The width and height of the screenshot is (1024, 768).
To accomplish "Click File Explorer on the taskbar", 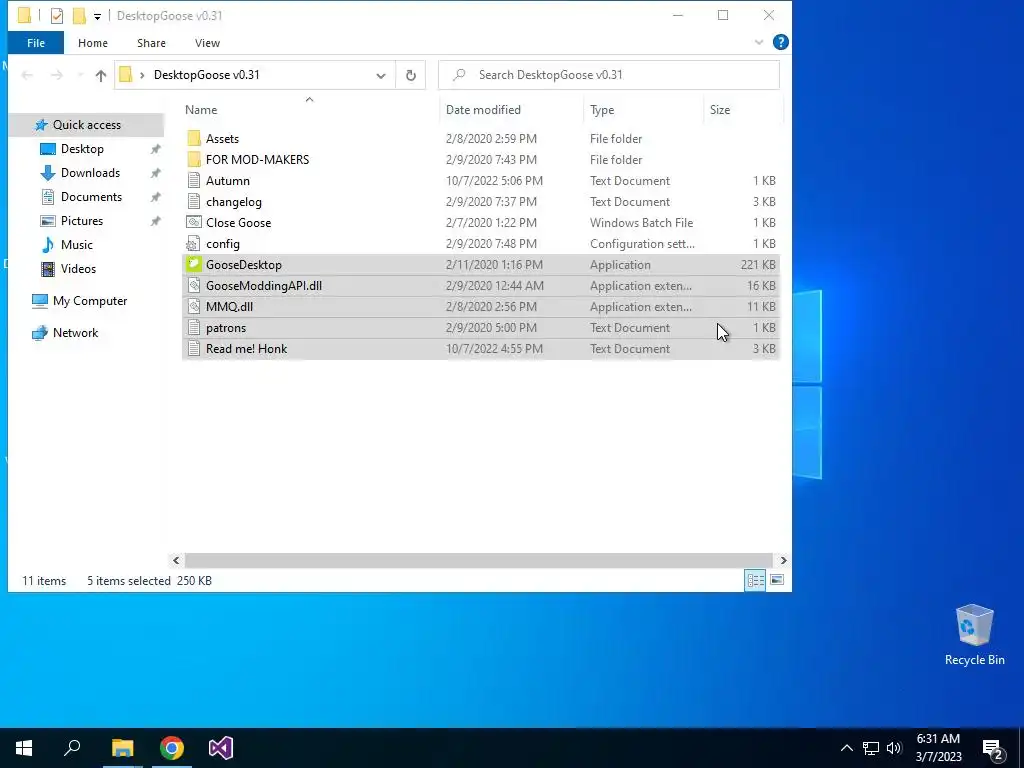I will [x=122, y=748].
